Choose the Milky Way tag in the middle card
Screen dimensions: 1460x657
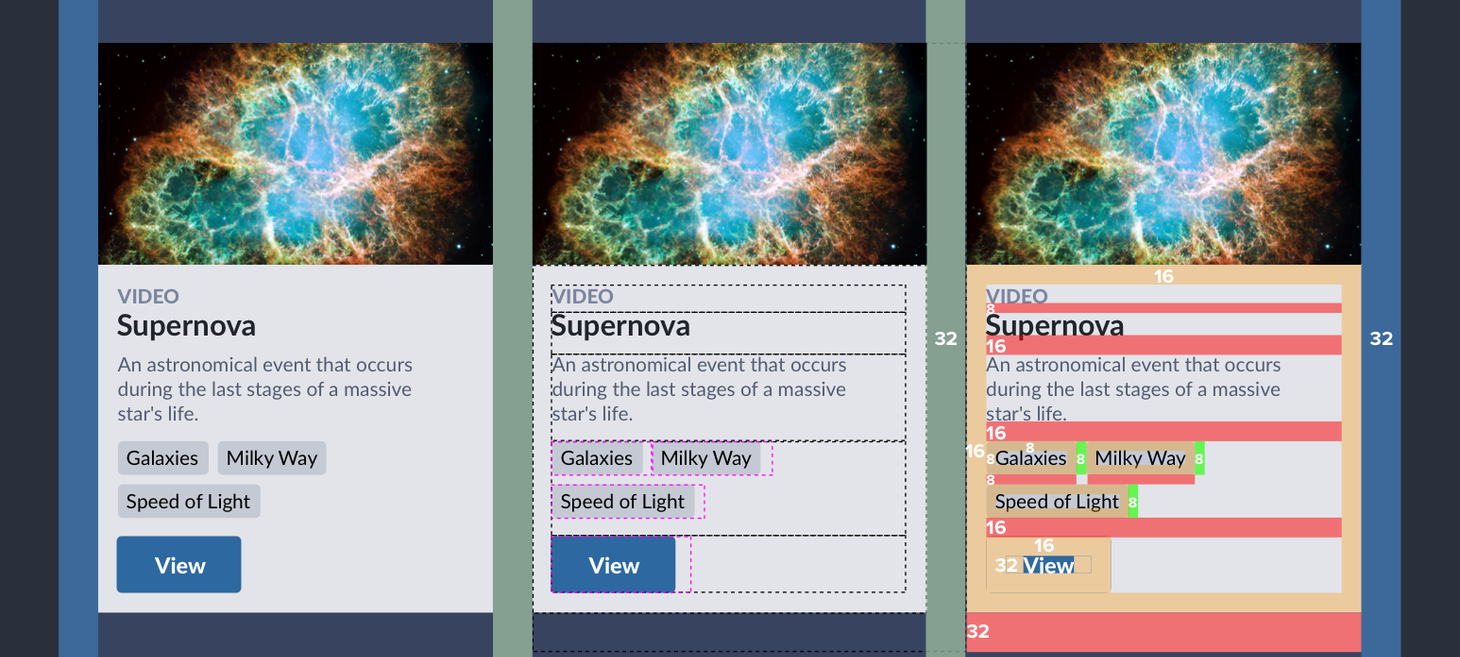(x=705, y=458)
